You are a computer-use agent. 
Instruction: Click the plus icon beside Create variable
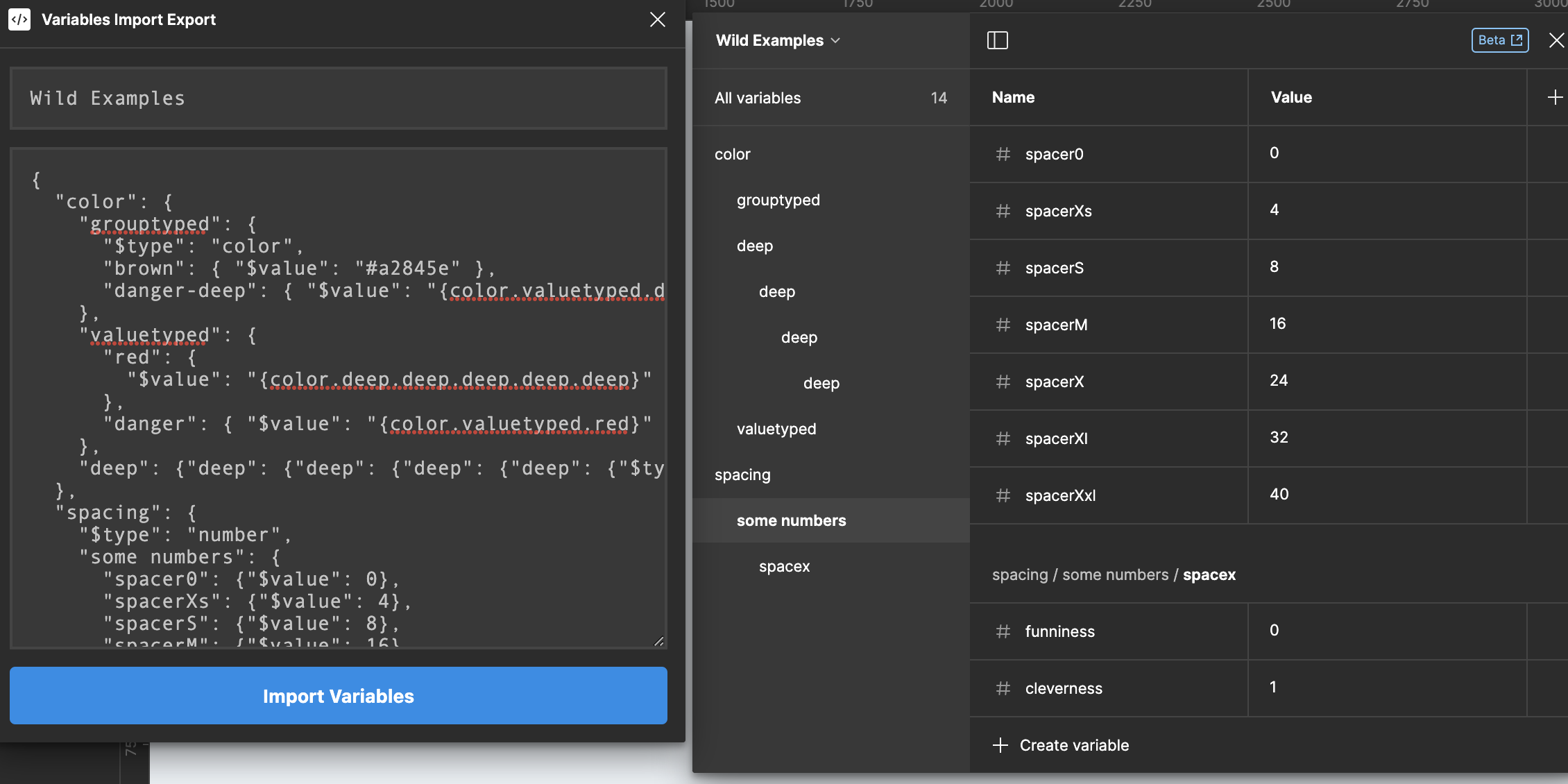pos(1000,744)
